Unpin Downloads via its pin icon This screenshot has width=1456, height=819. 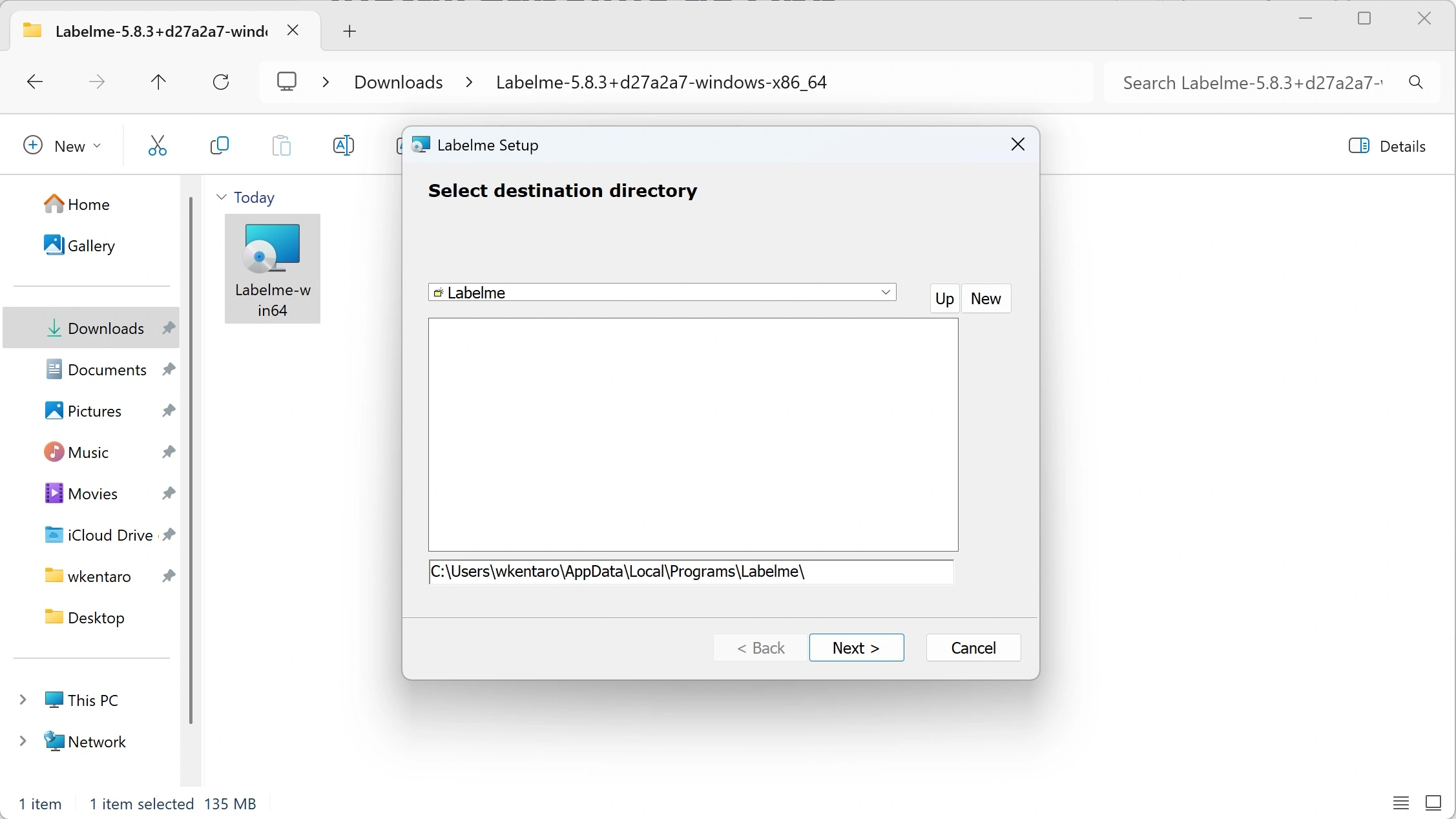169,328
